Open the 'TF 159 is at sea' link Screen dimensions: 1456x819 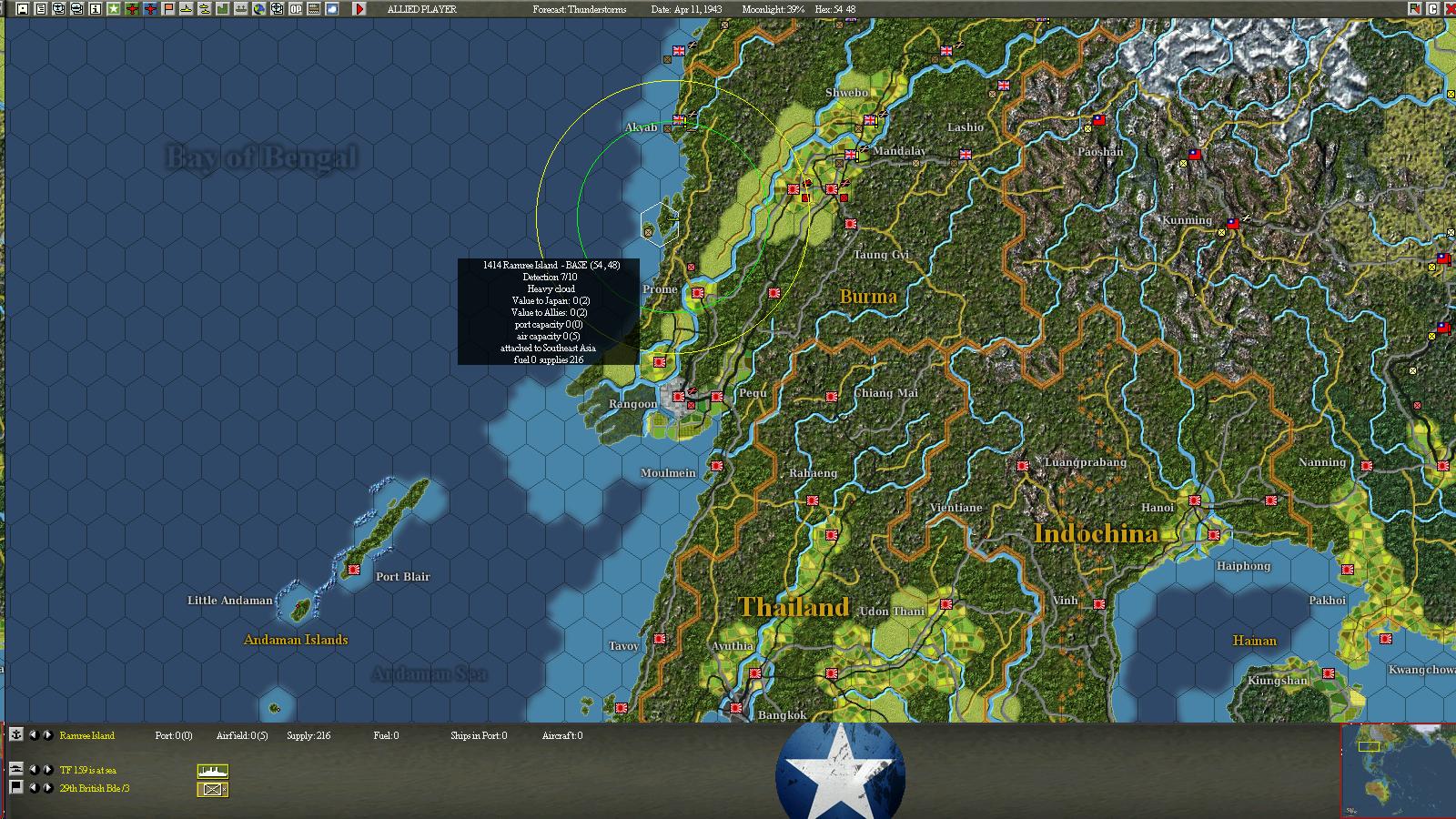coord(88,770)
